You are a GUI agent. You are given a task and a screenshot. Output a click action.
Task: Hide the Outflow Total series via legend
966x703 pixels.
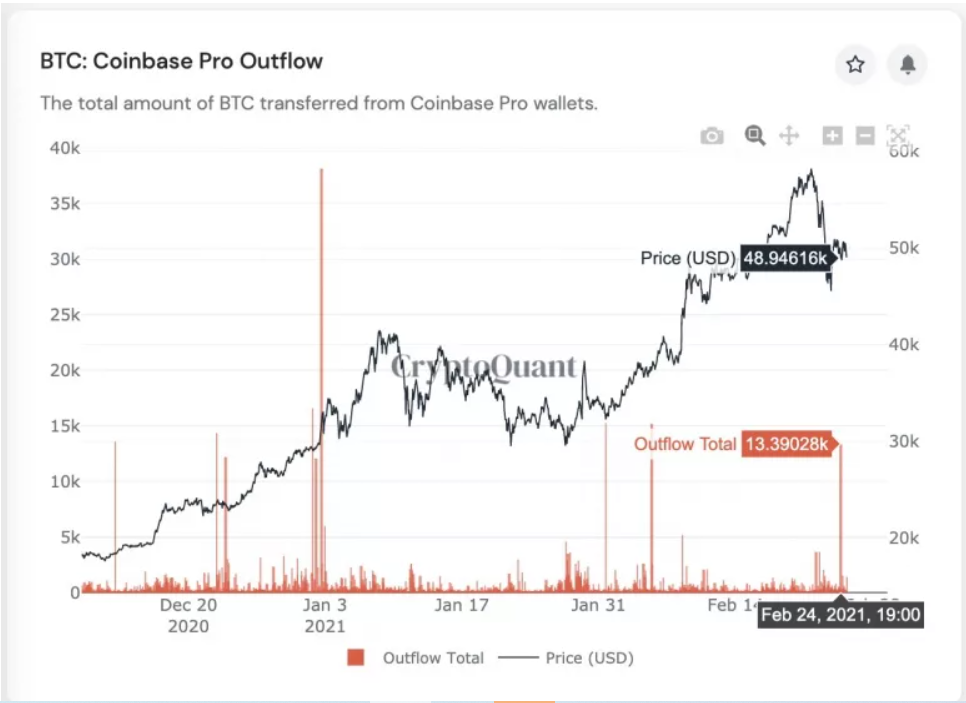point(432,658)
